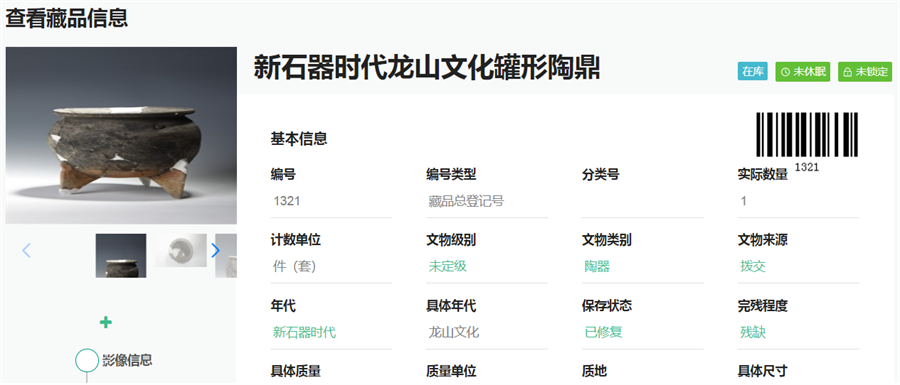Click the 残缺 completeness link
The height and width of the screenshot is (385, 900).
pos(753,332)
